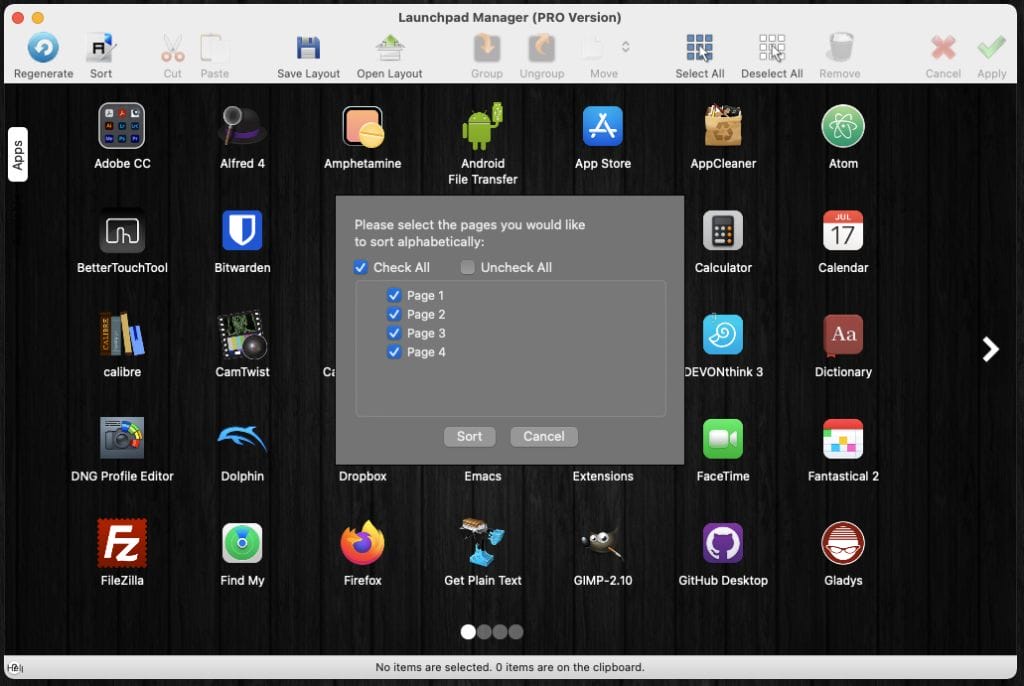Click the Help icon in status bar
Viewport: 1024px width, 686px height.
click(x=16, y=667)
